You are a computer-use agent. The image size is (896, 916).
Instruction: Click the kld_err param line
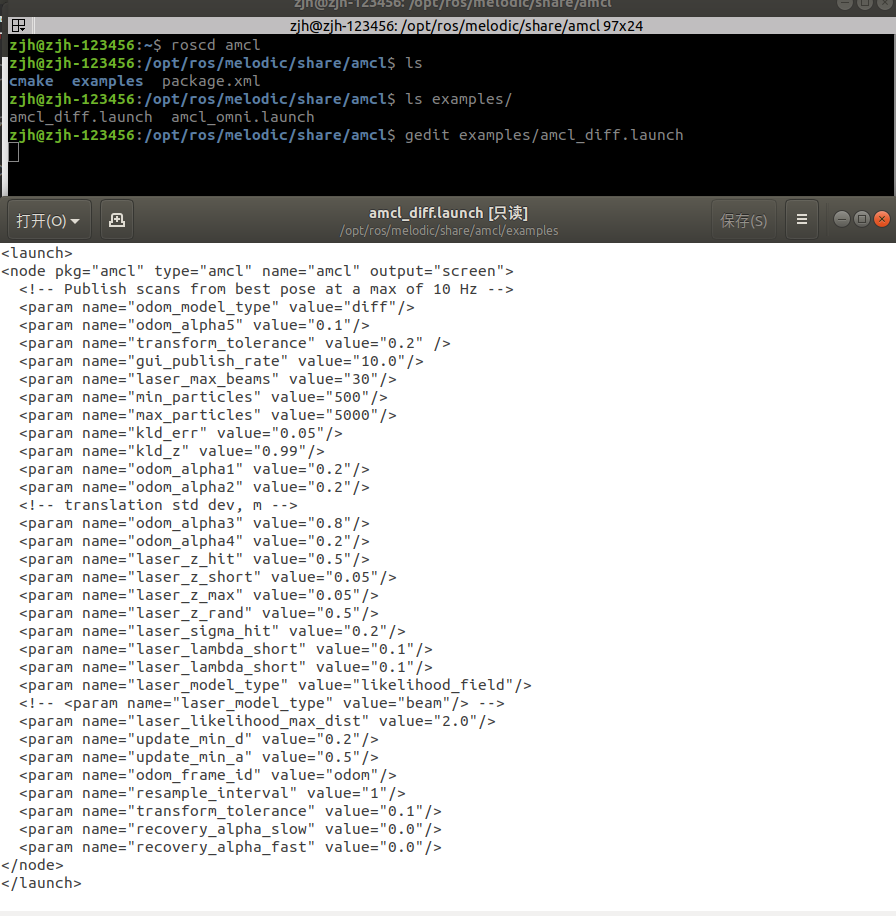[x=181, y=433]
